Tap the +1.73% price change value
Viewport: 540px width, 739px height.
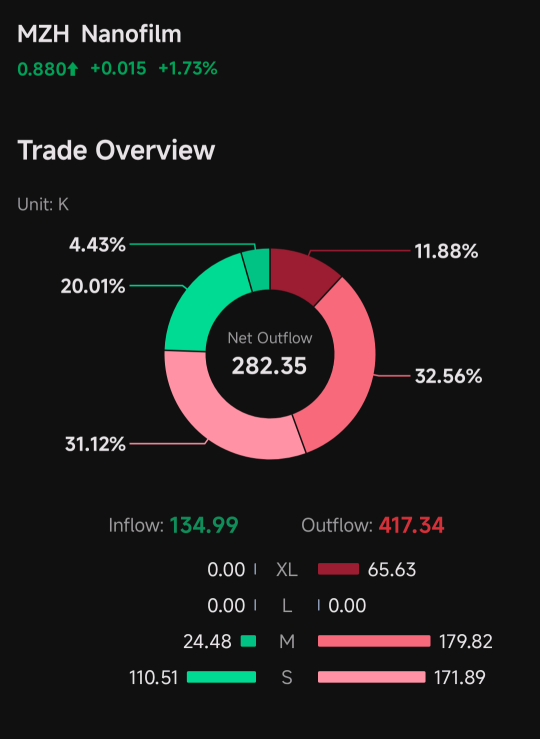(188, 69)
